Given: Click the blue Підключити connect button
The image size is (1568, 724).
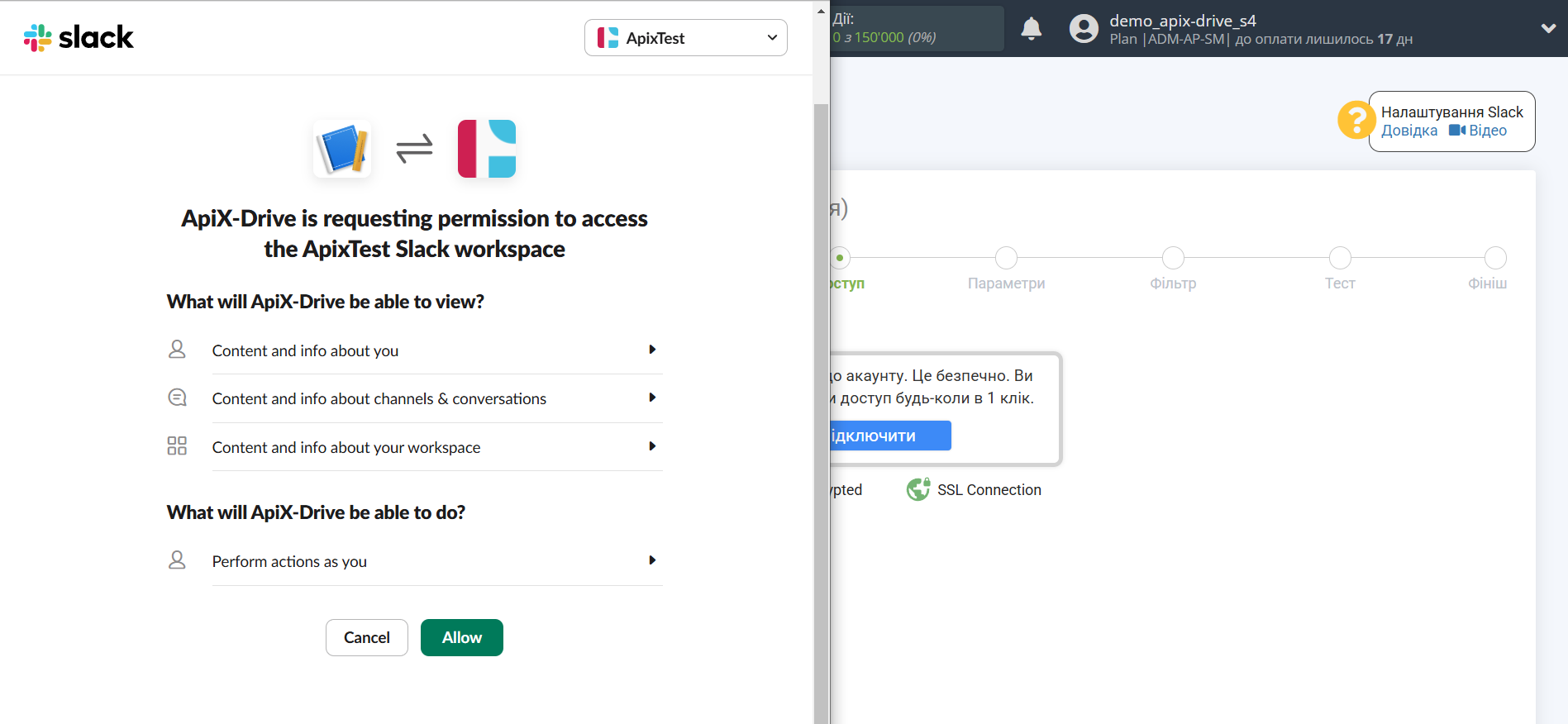Looking at the screenshot, I should [891, 436].
